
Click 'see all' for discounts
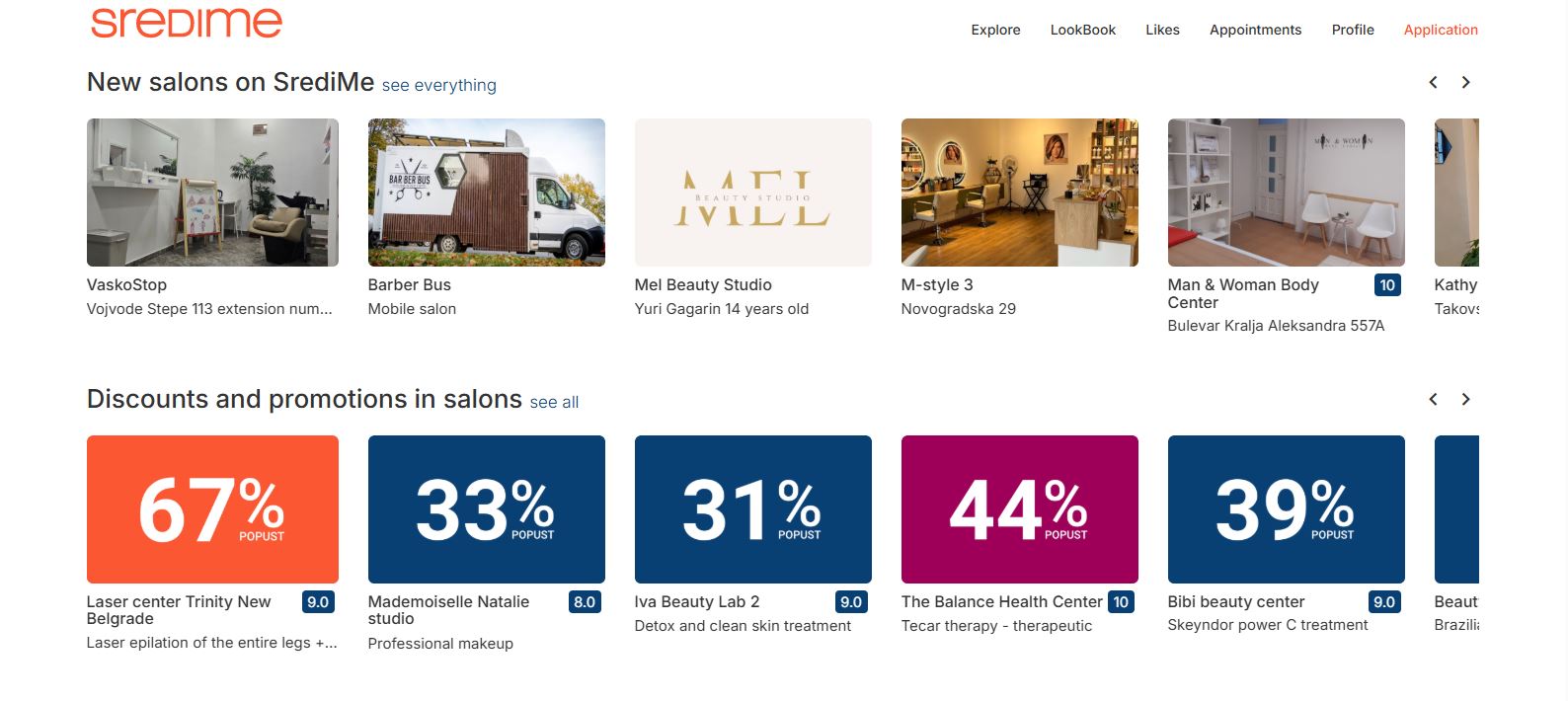tap(554, 403)
